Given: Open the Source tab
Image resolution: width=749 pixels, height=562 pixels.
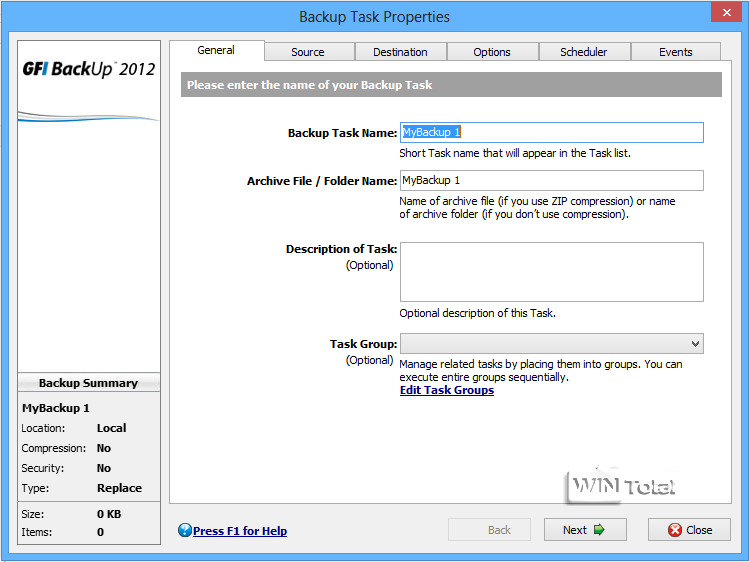Looking at the screenshot, I should click(x=308, y=52).
